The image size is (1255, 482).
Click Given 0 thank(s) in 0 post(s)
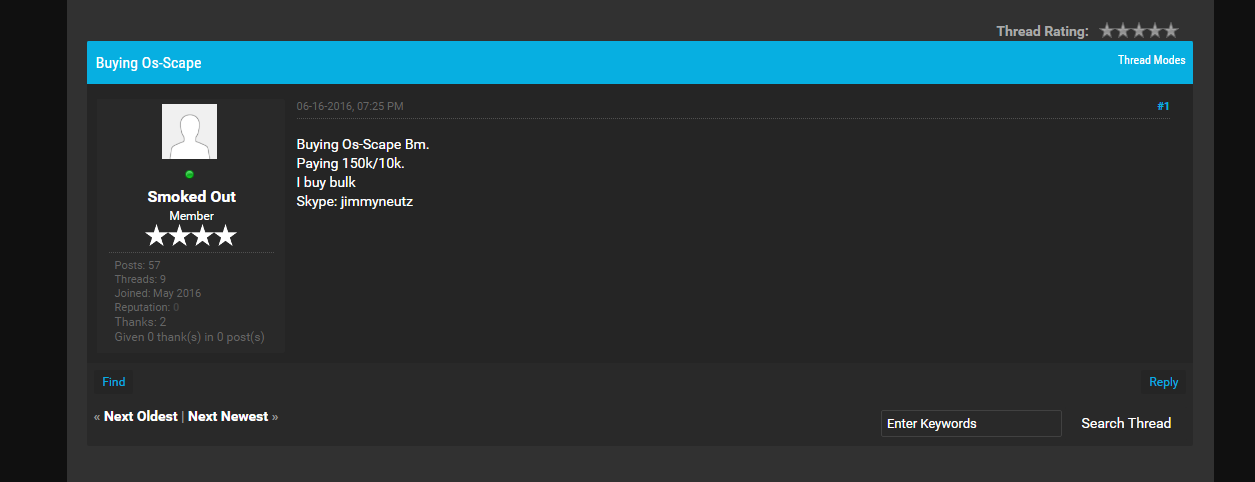click(190, 337)
